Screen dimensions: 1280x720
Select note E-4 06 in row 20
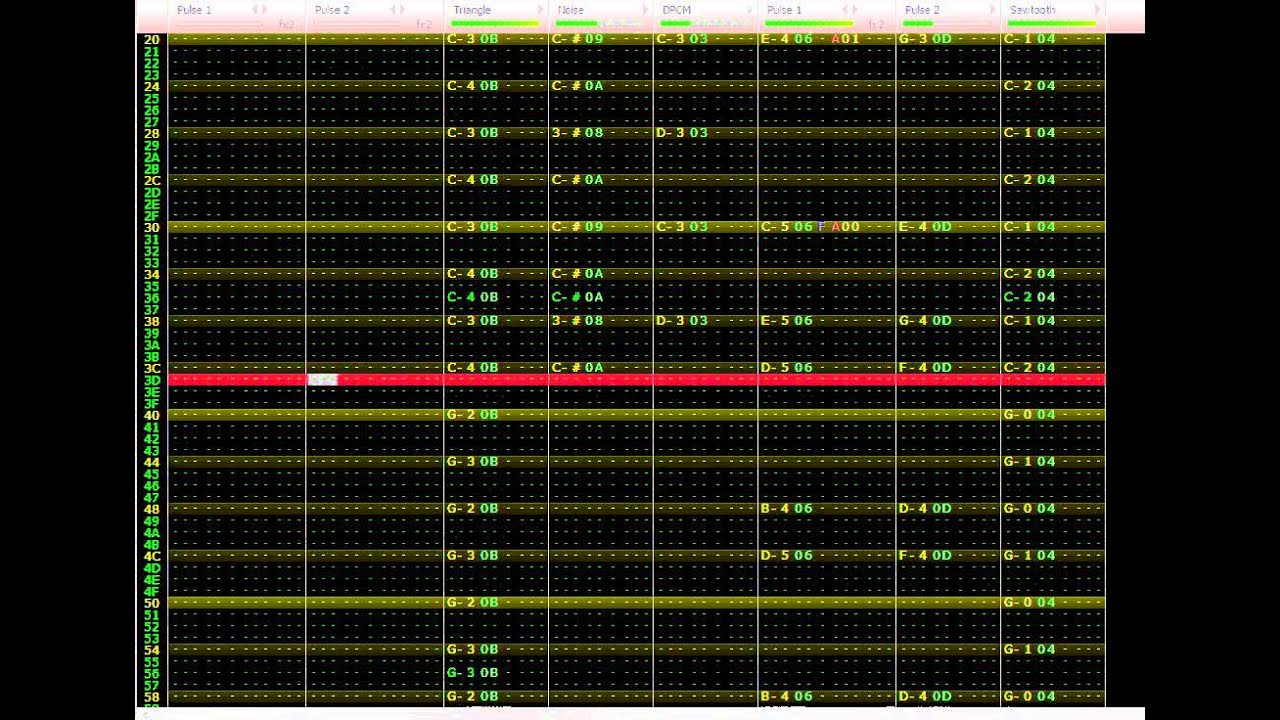click(x=787, y=39)
